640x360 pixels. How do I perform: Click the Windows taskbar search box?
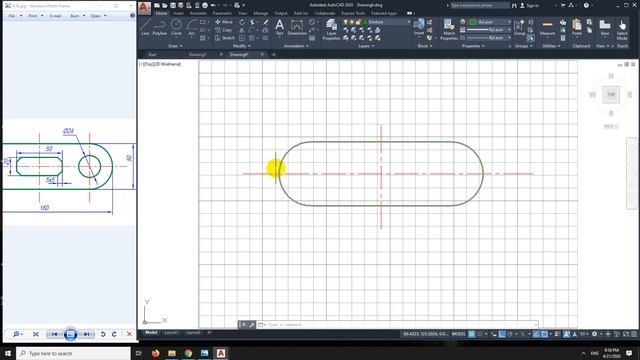tap(73, 353)
